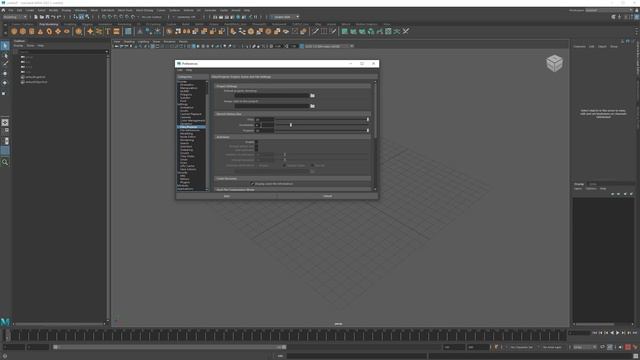Create a polygon cylinder from the shelf
This screenshot has width=640, height=360.
click(x=31, y=31)
